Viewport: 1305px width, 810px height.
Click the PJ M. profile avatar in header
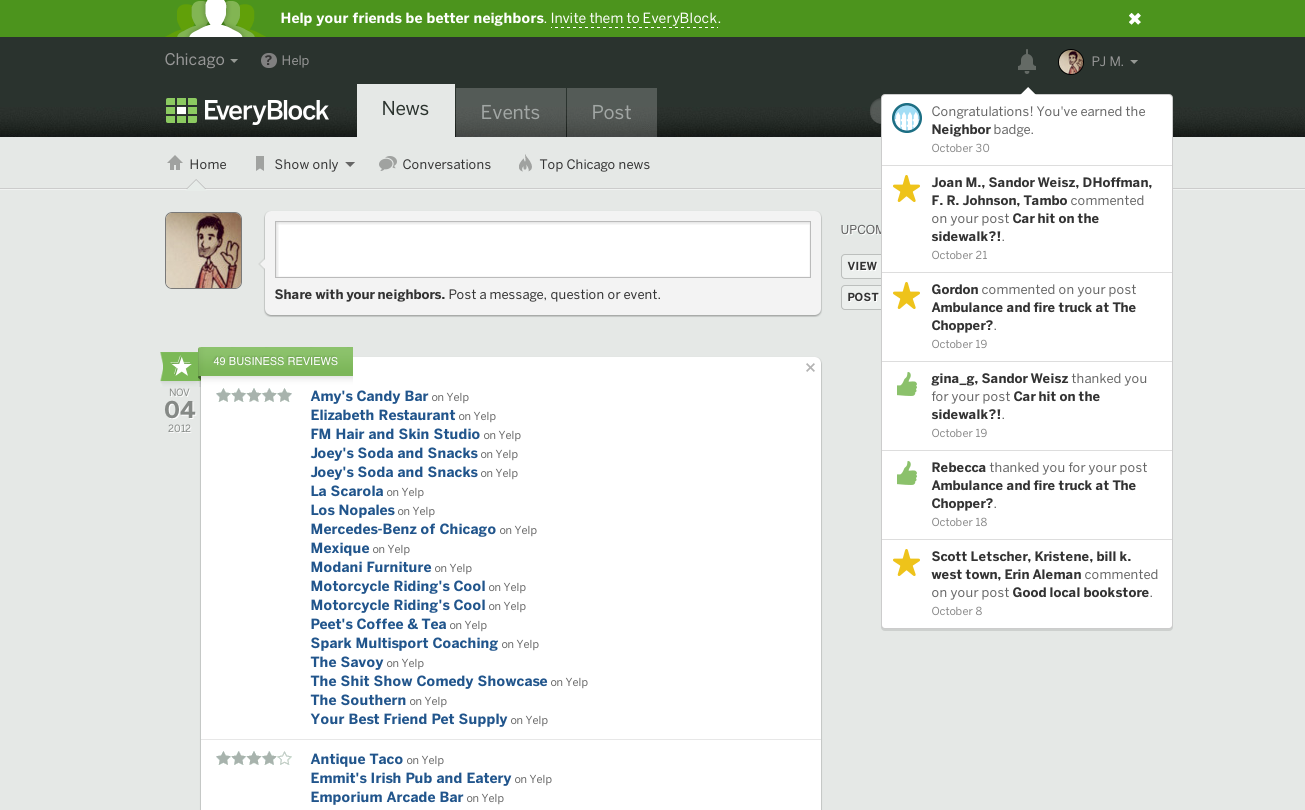pyautogui.click(x=1071, y=62)
